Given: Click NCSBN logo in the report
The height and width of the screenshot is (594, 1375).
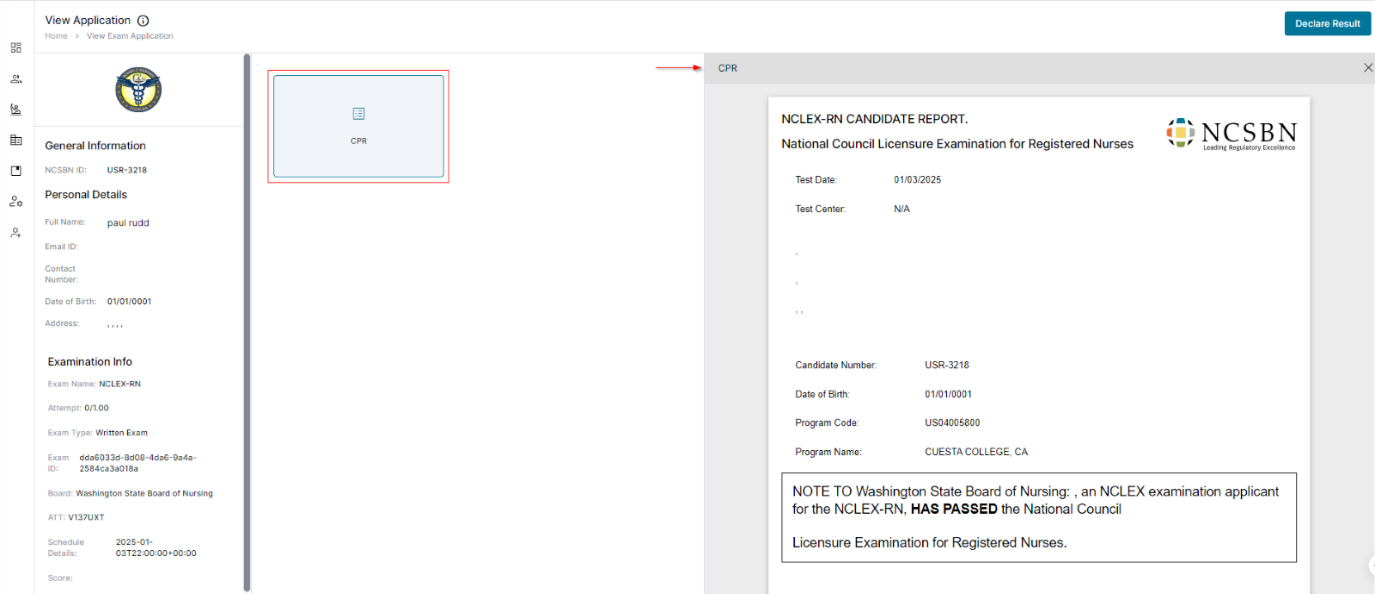Looking at the screenshot, I should [x=1231, y=134].
